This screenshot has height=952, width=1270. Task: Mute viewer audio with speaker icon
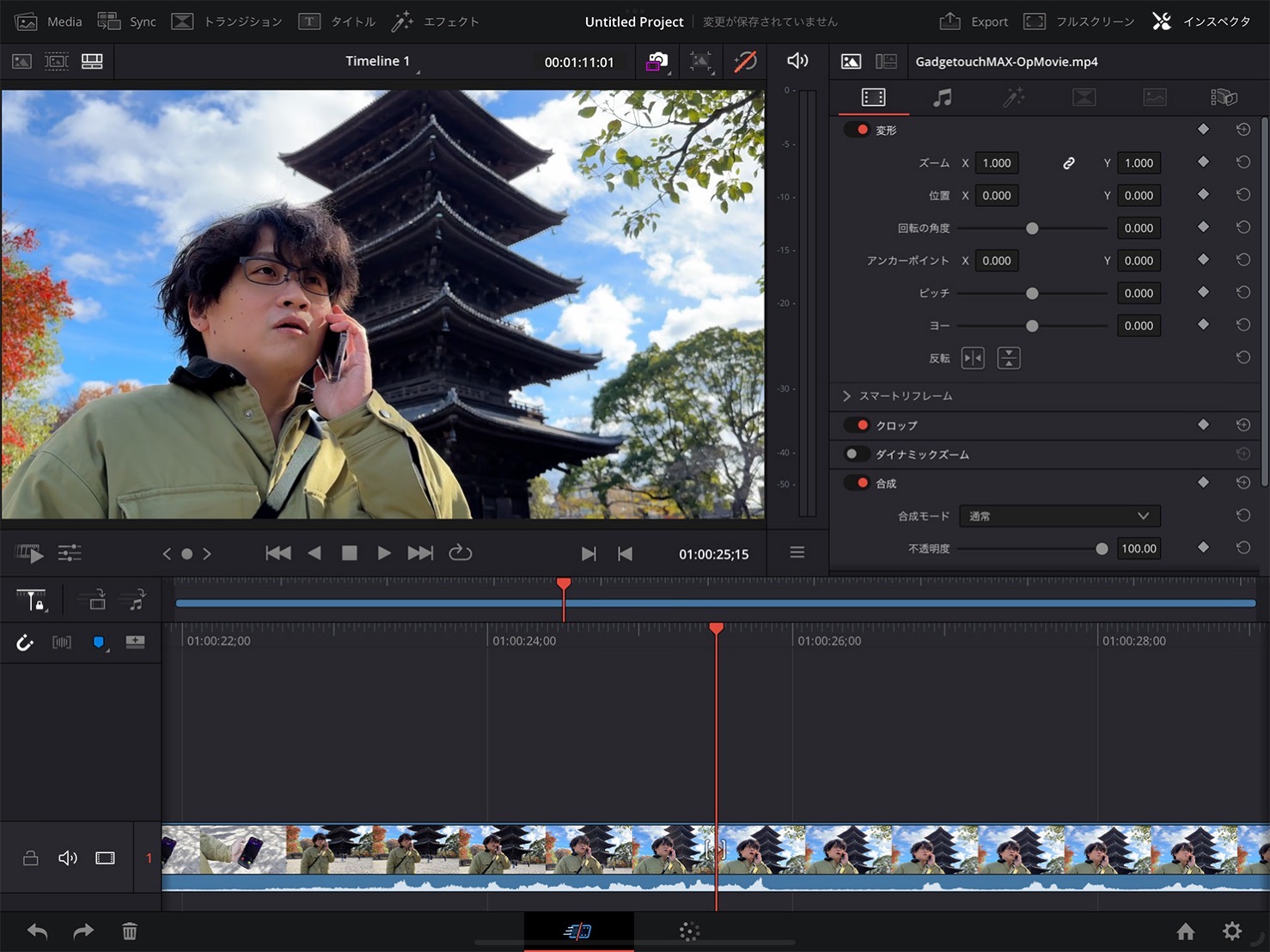(x=797, y=60)
